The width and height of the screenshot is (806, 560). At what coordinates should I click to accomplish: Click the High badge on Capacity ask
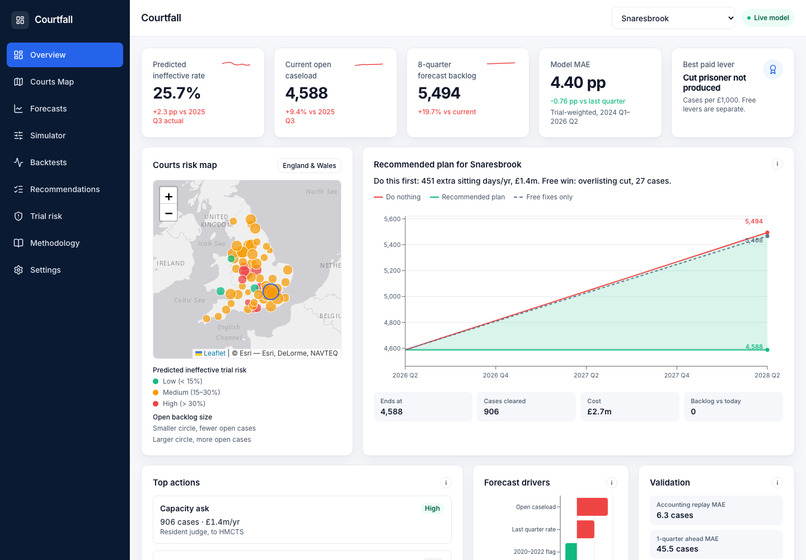[x=432, y=508]
